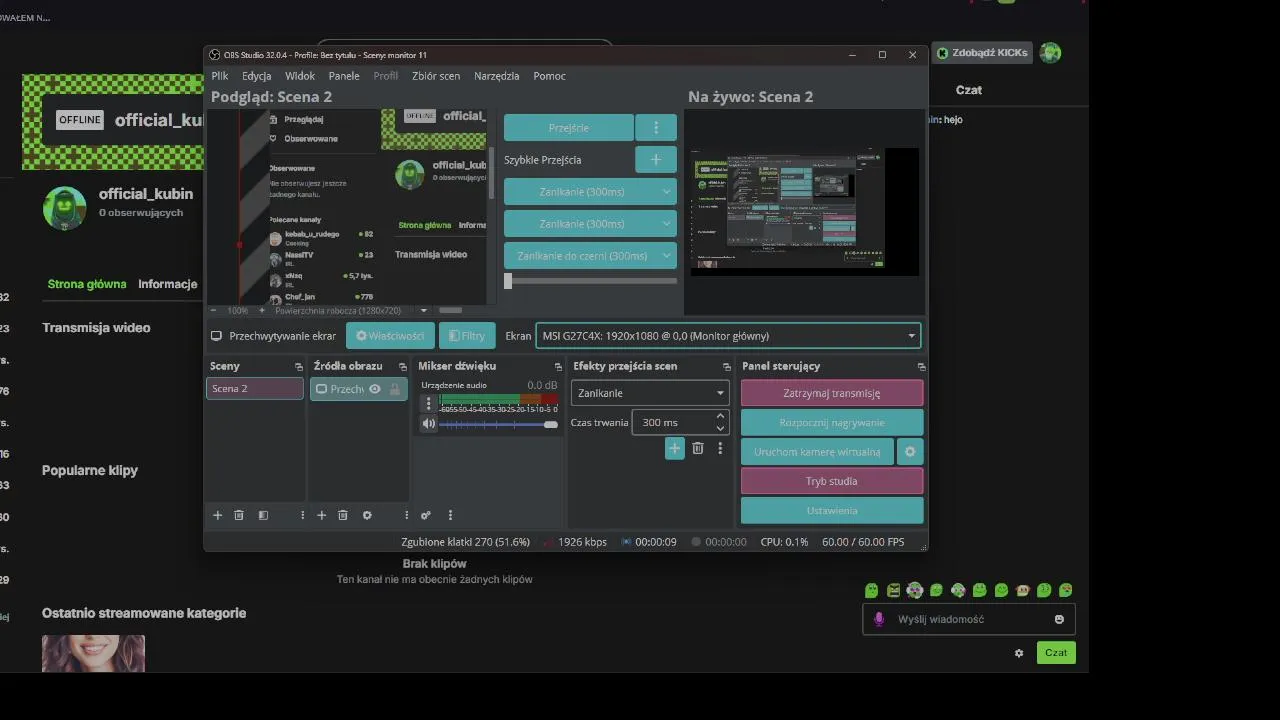Increase Czas trwania with up arrow
Image resolution: width=1280 pixels, height=720 pixels.
720,417
